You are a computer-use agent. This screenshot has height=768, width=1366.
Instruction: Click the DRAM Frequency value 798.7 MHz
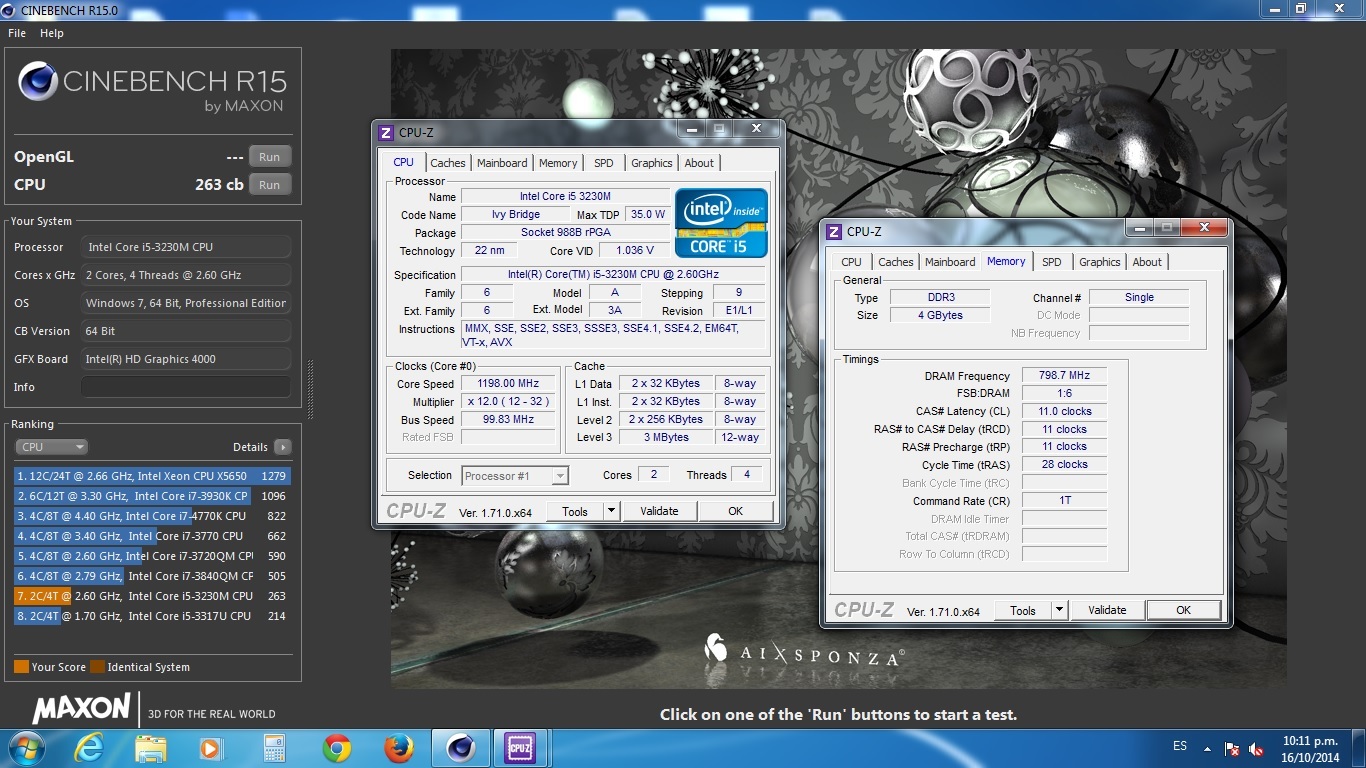(x=1064, y=376)
